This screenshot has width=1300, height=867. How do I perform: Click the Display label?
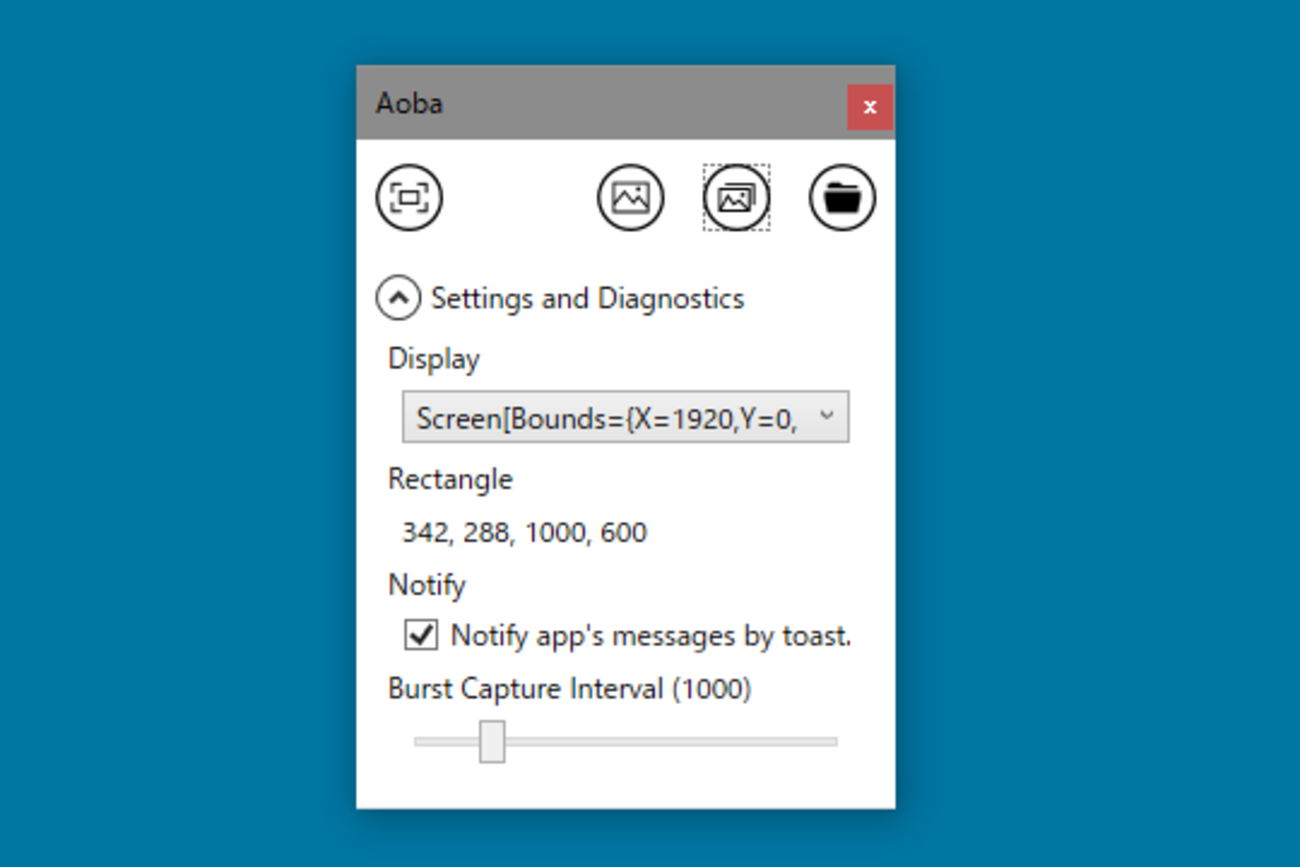point(434,359)
